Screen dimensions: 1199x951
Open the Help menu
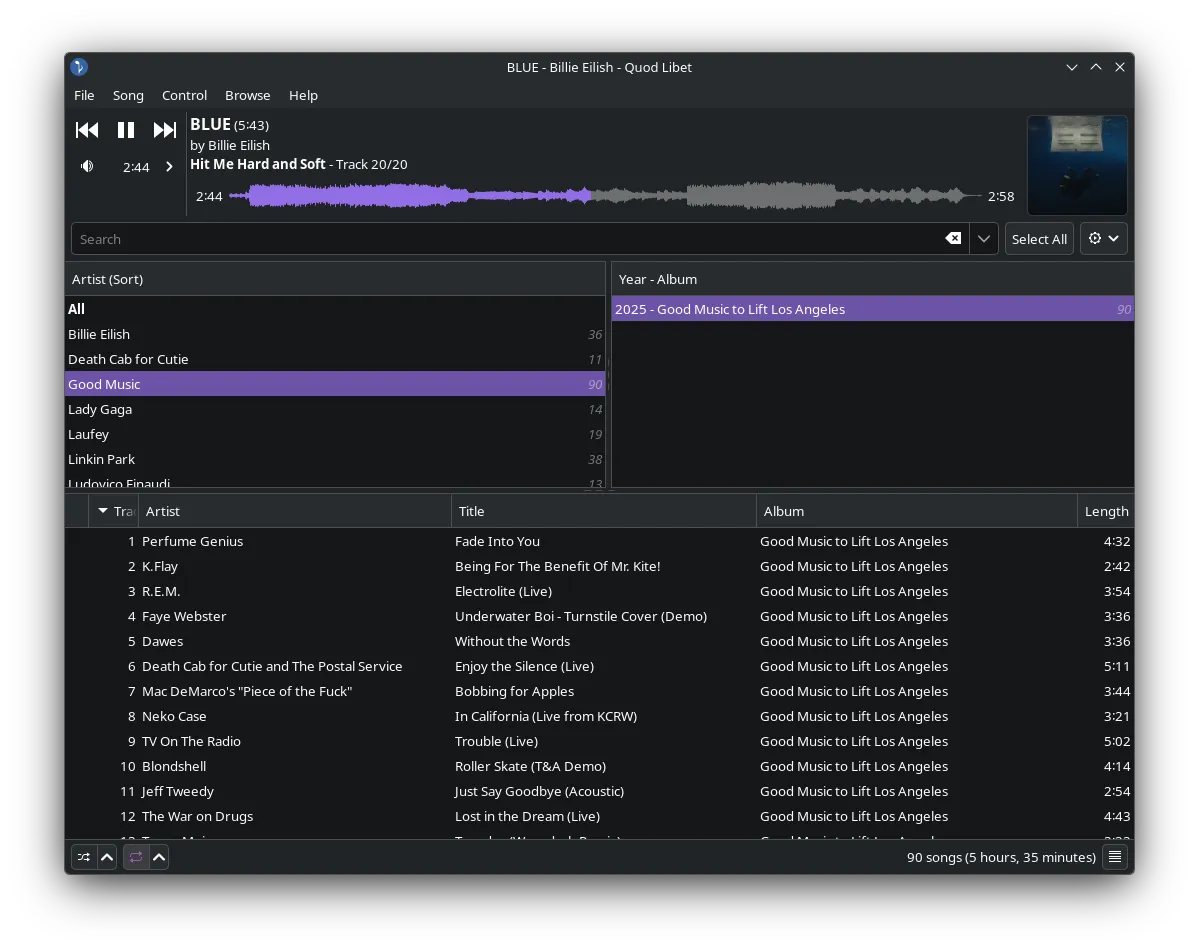[303, 96]
